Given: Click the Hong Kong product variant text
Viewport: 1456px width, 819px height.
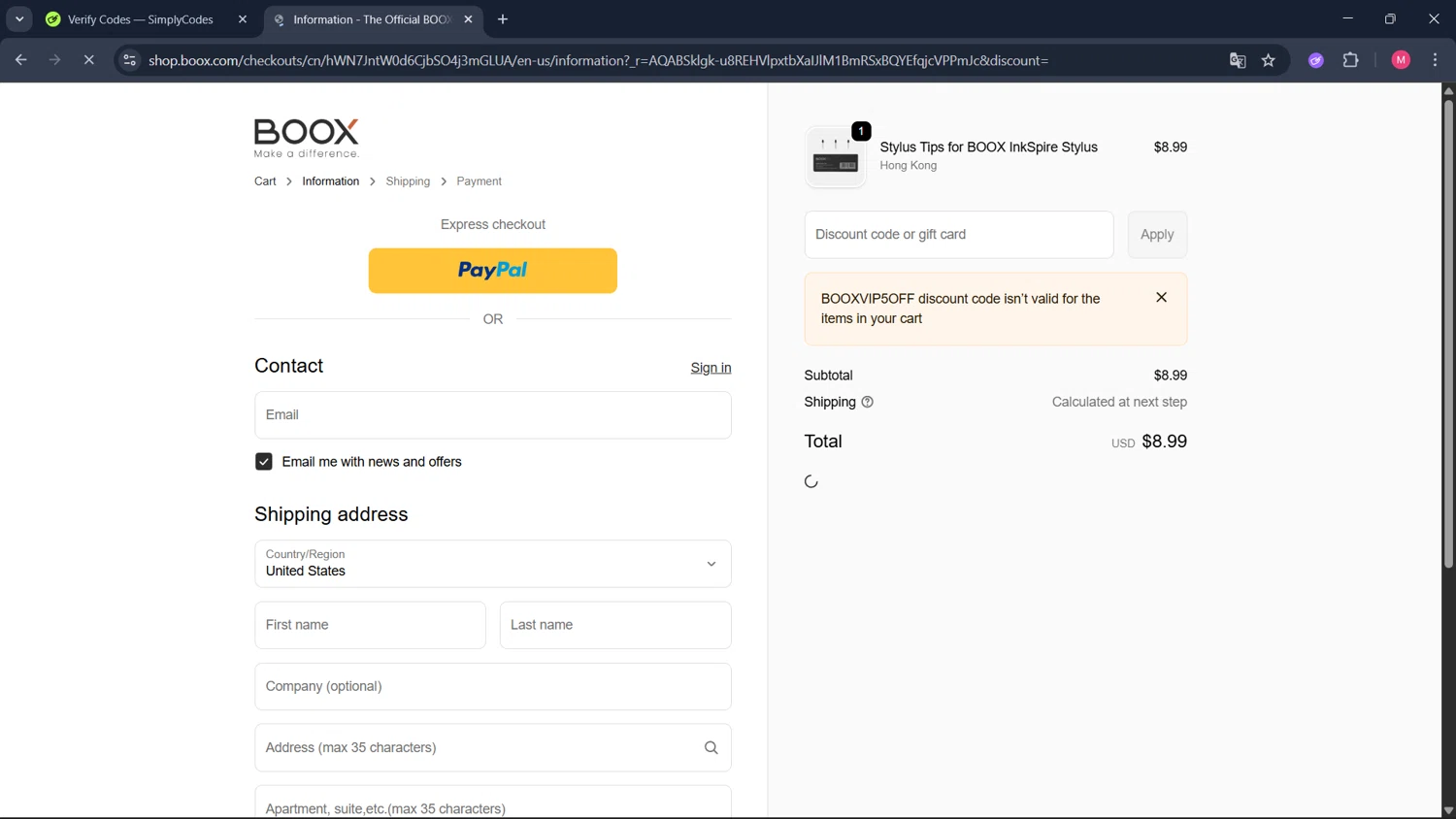Looking at the screenshot, I should click(908, 166).
